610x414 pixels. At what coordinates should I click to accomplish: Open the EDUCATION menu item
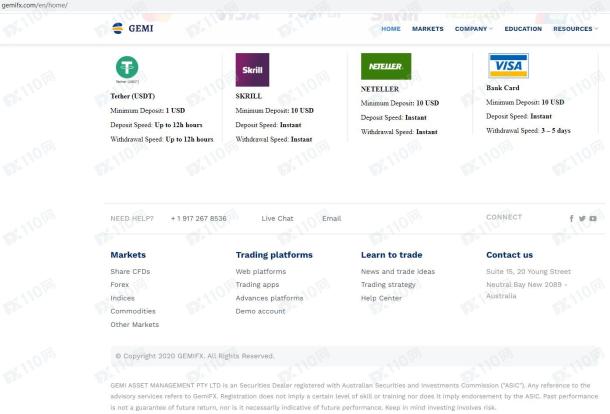coord(523,29)
